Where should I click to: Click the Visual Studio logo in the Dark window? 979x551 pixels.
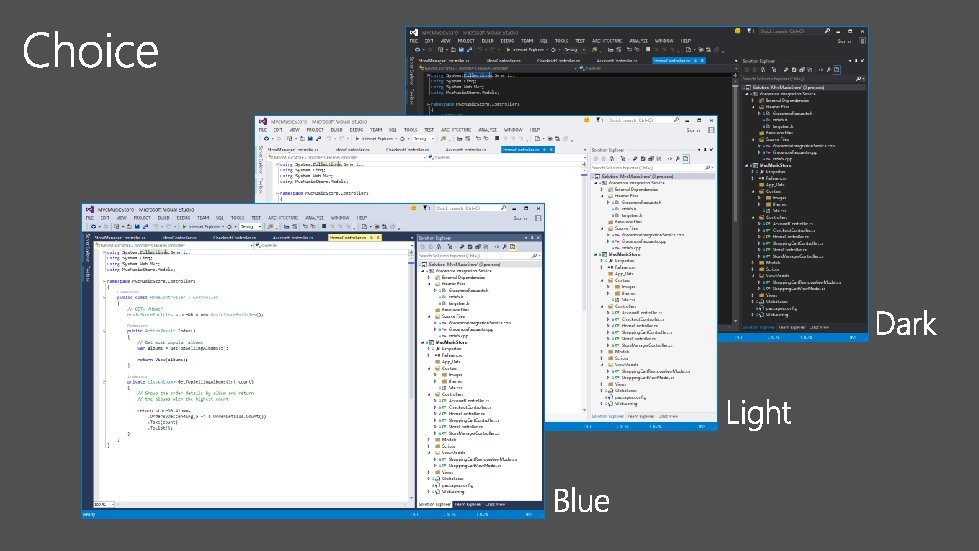tap(413, 32)
